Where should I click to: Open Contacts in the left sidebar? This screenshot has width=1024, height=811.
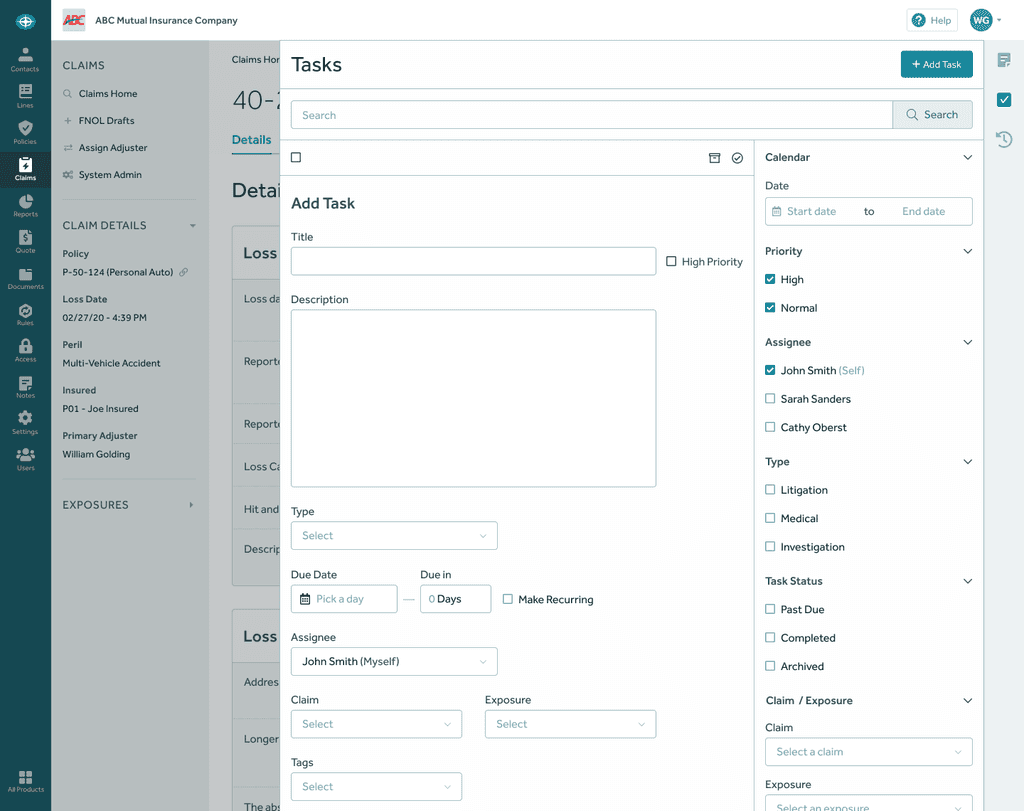coord(25,59)
